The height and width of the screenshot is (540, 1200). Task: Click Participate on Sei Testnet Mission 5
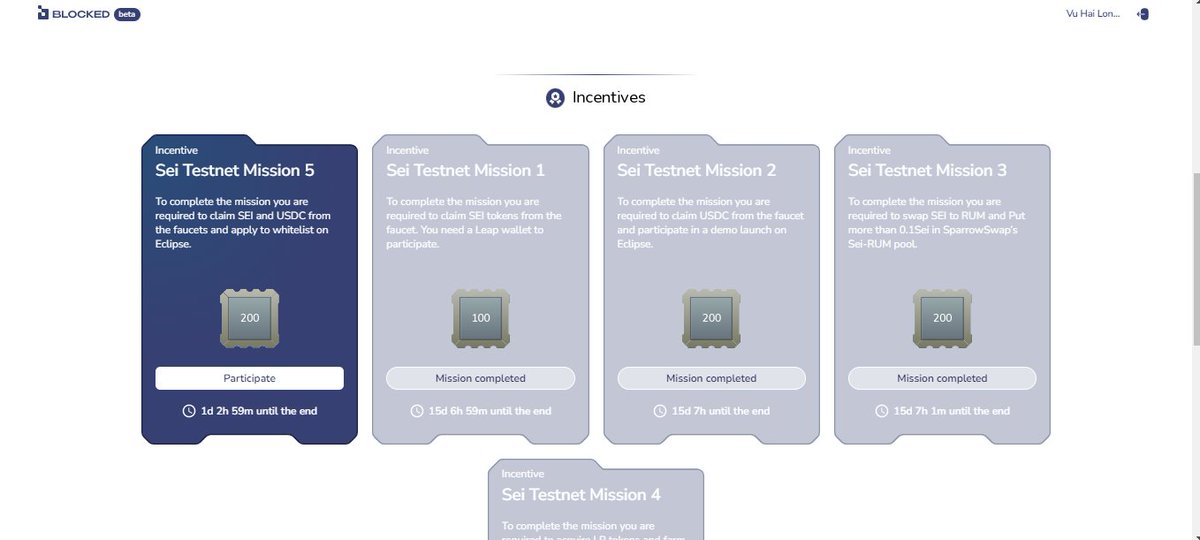point(249,378)
